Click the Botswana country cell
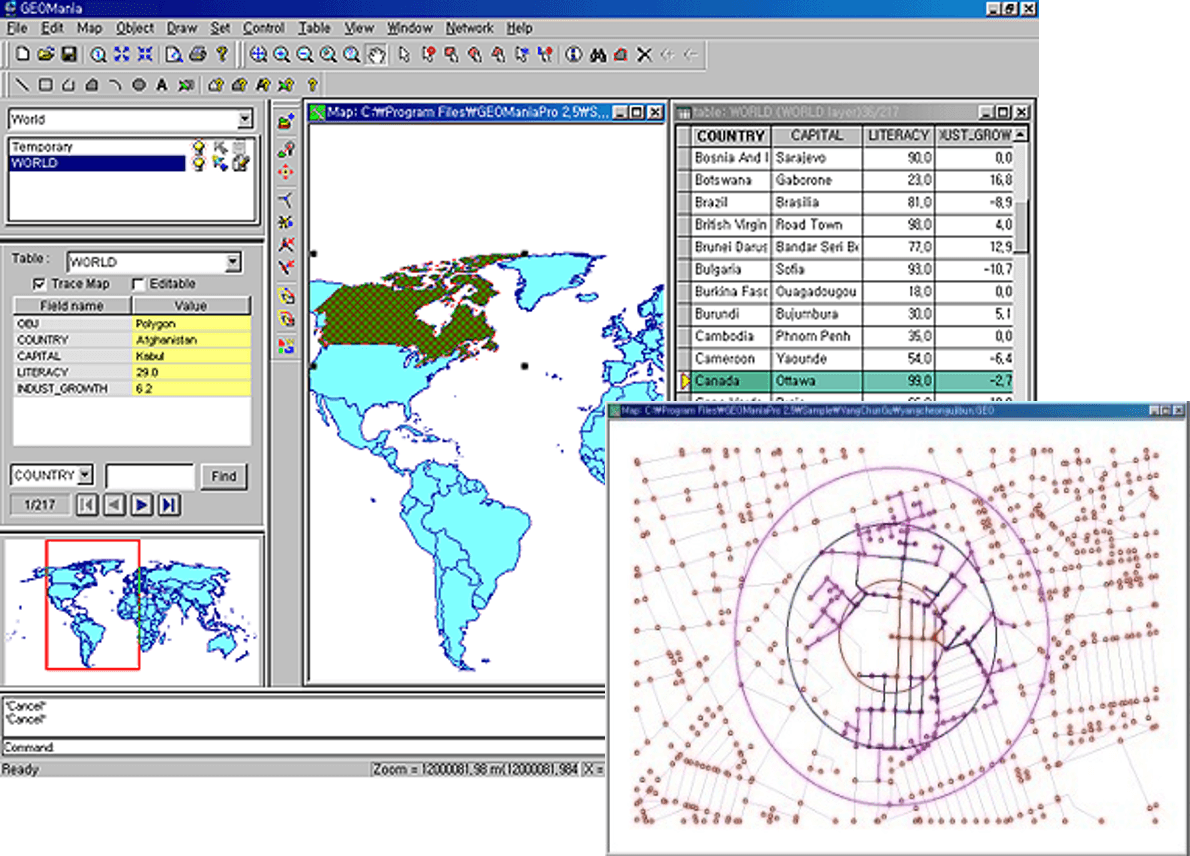 point(731,181)
